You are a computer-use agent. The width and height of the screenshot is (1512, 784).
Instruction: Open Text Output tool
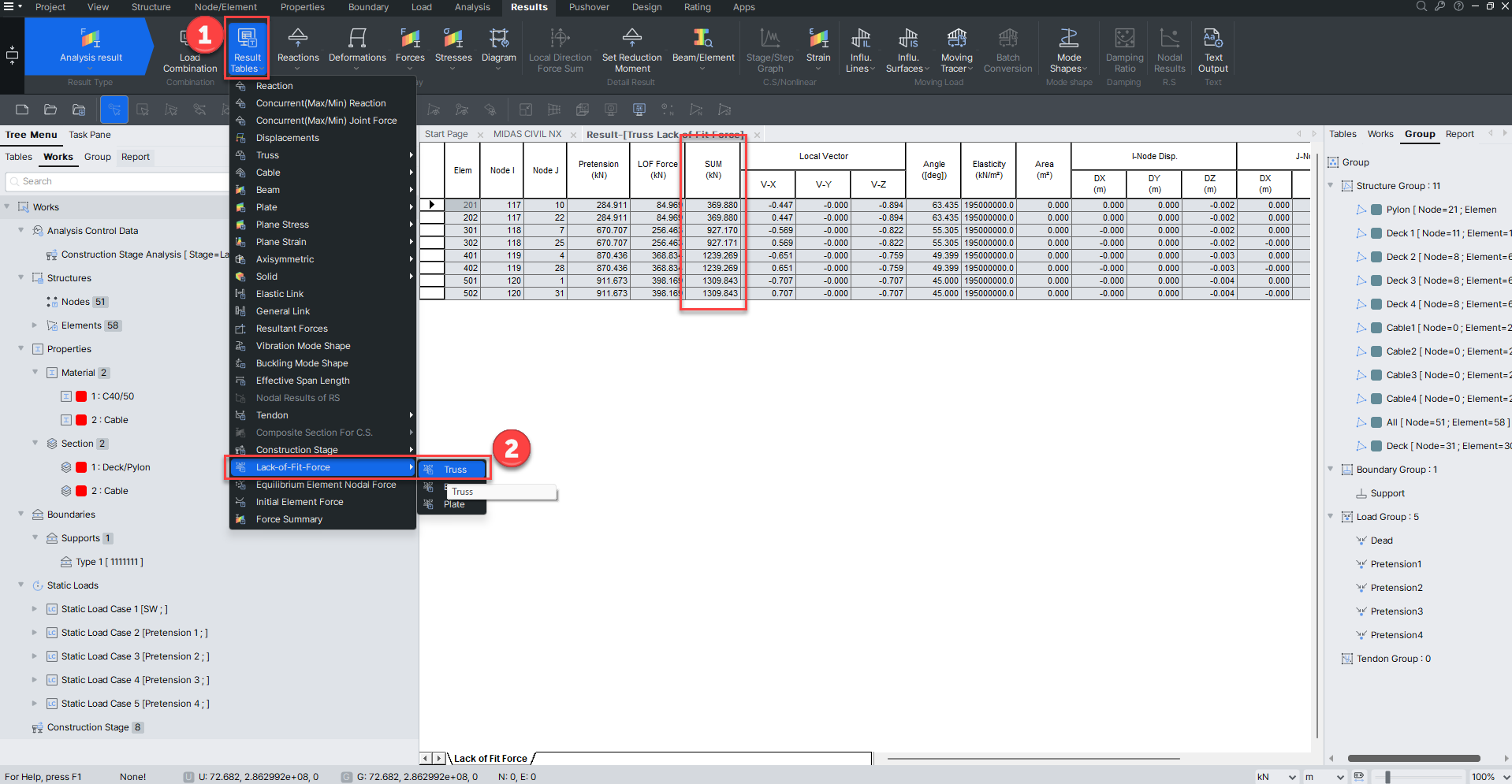(x=1213, y=50)
